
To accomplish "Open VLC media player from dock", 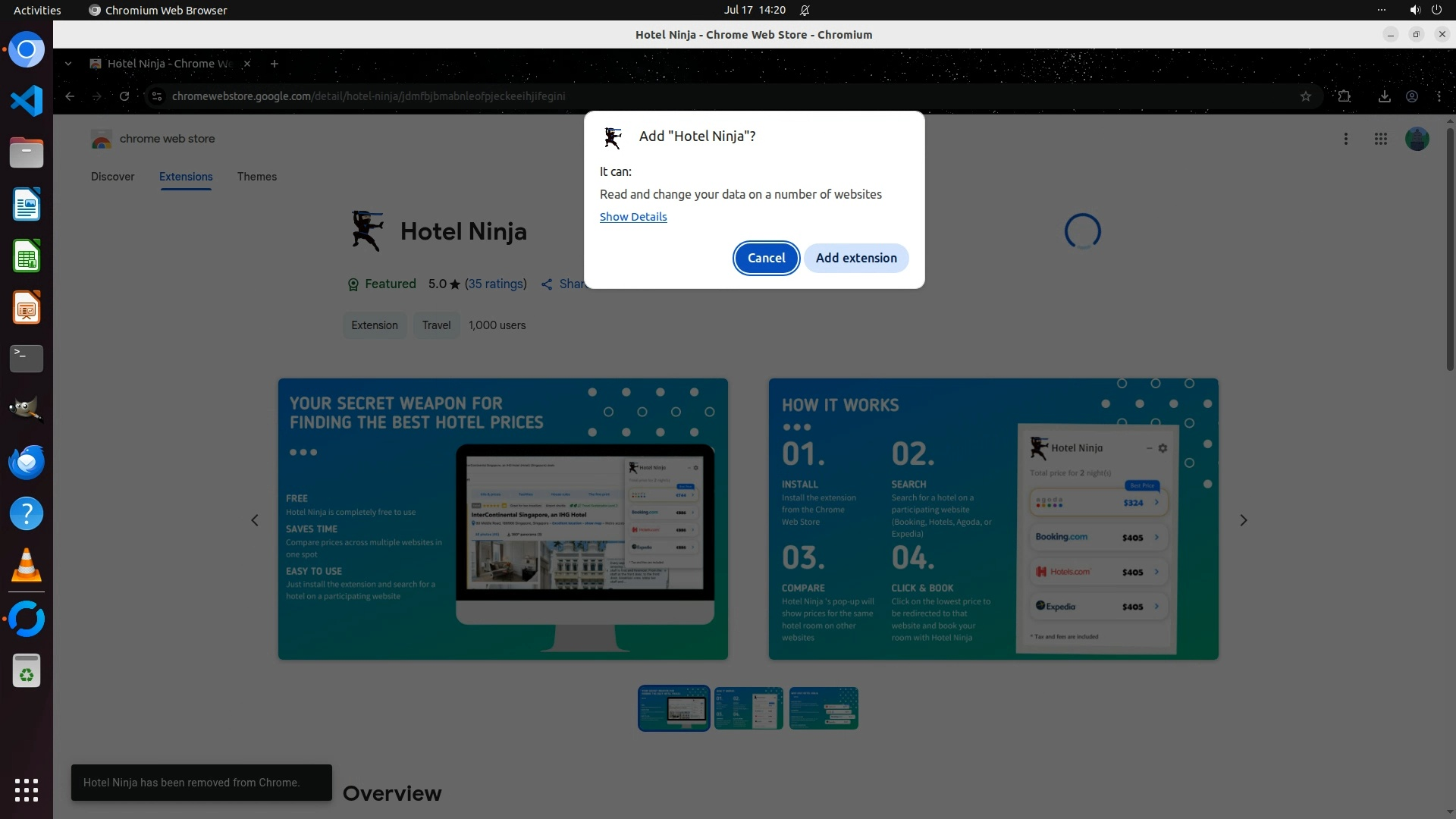I will coord(27,566).
